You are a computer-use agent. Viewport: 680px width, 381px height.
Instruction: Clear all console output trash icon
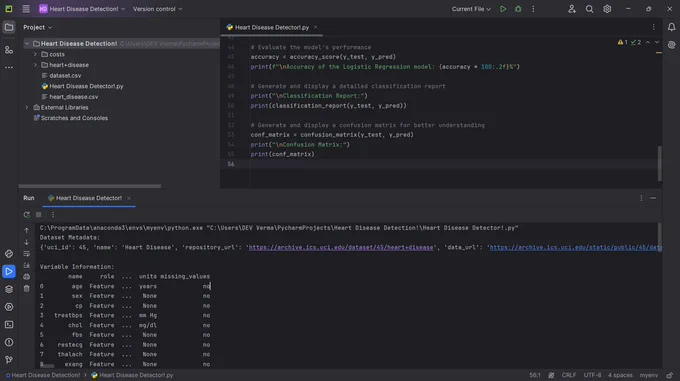pos(26,288)
